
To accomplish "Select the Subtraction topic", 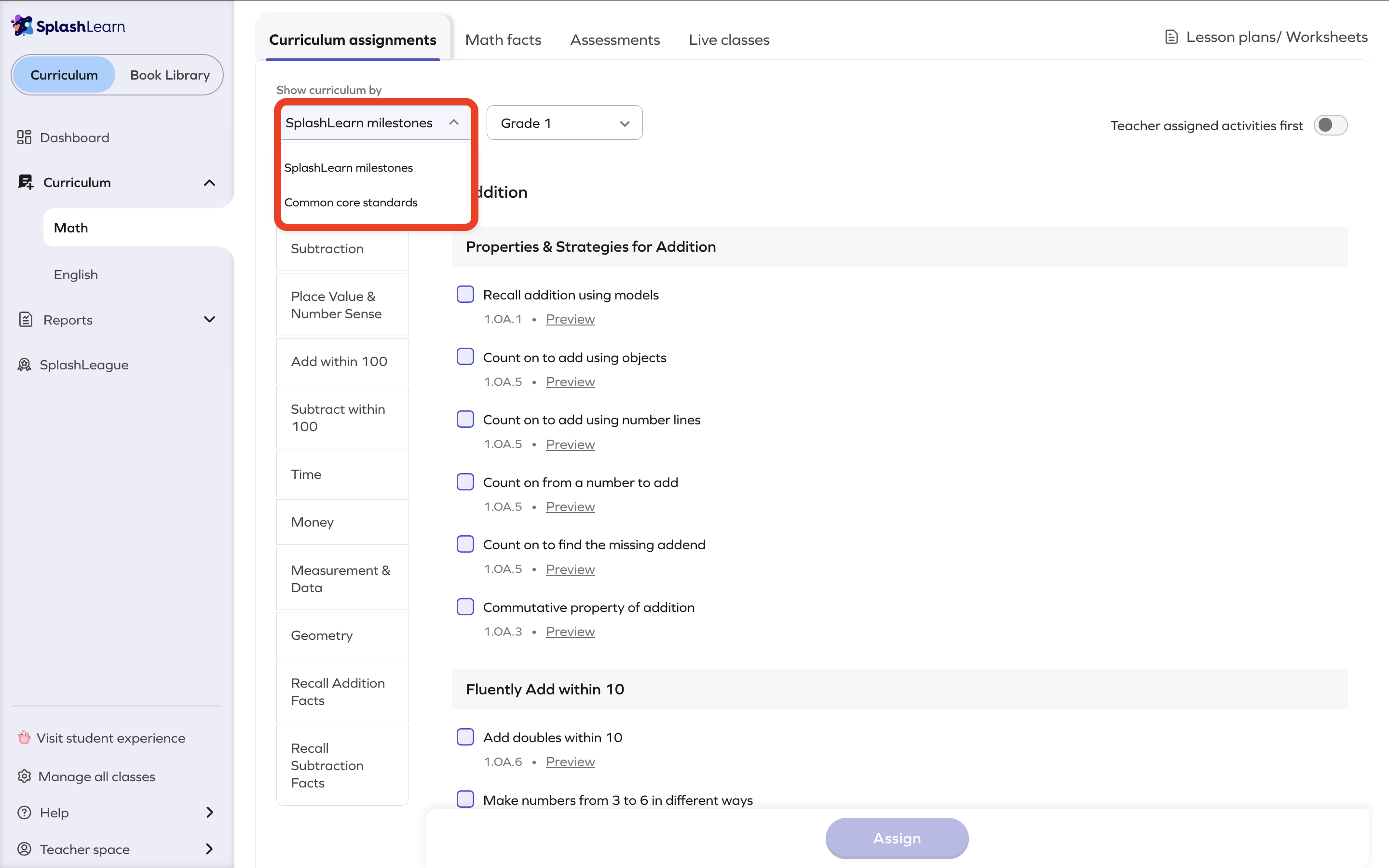I will pos(342,248).
